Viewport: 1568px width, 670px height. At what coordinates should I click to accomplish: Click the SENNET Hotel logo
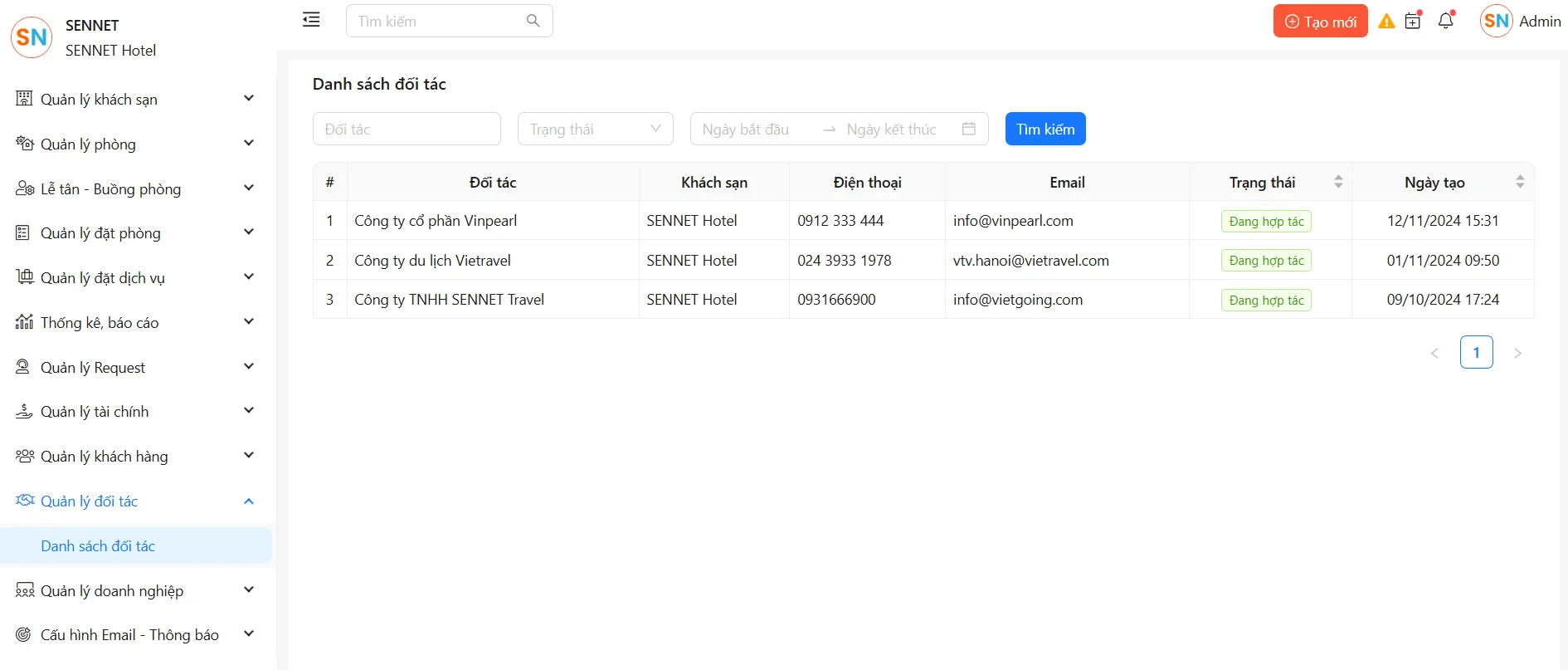point(32,37)
